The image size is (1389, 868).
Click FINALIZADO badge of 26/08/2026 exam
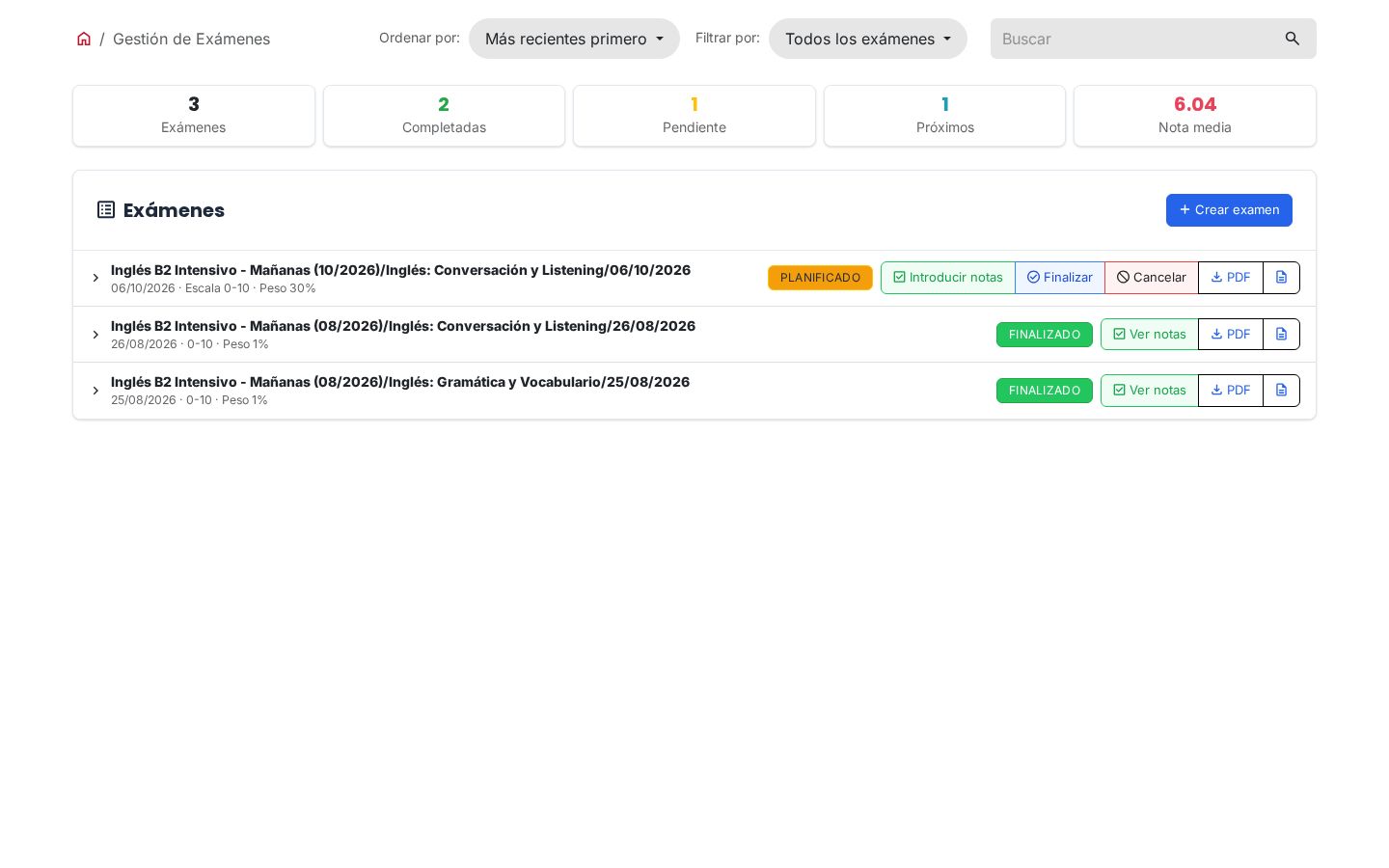pyautogui.click(x=1045, y=335)
